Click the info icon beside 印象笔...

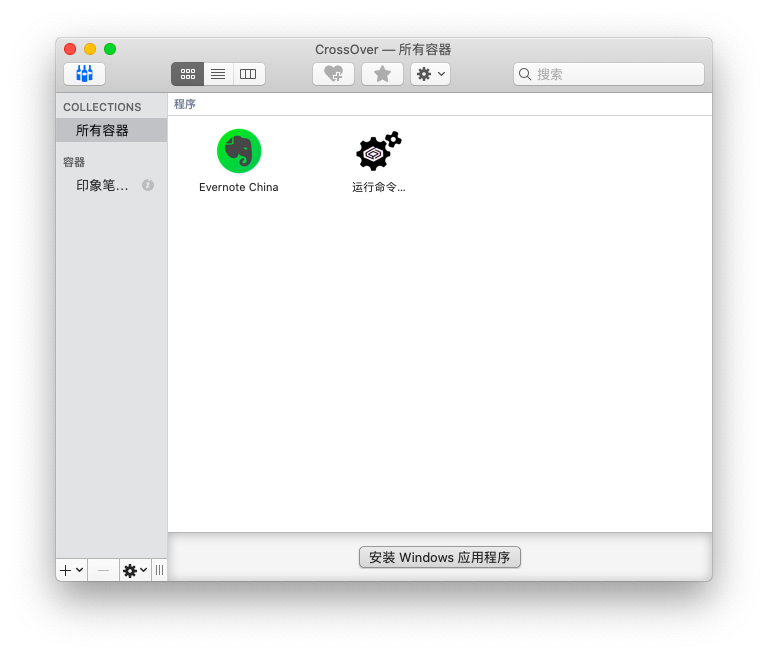148,185
